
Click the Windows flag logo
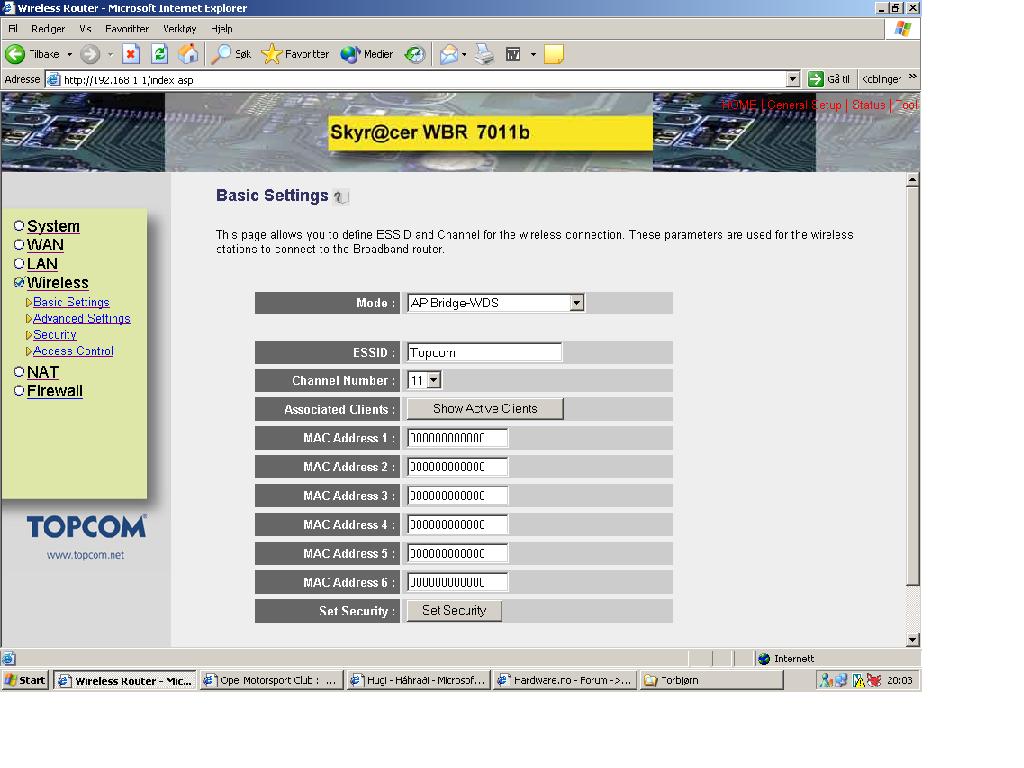[903, 29]
